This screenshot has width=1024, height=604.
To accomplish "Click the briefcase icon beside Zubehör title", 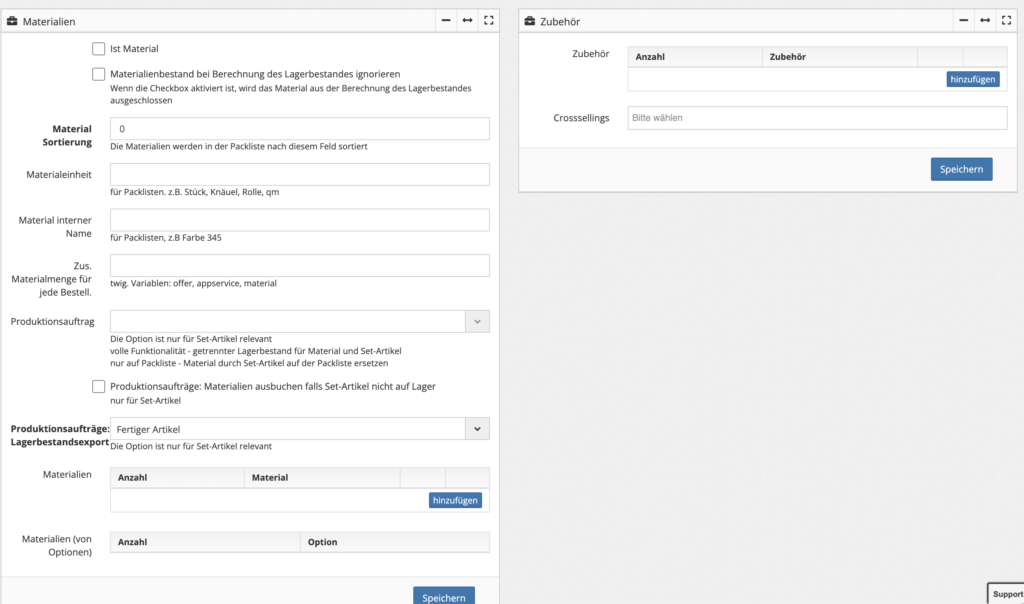I will [x=530, y=21].
